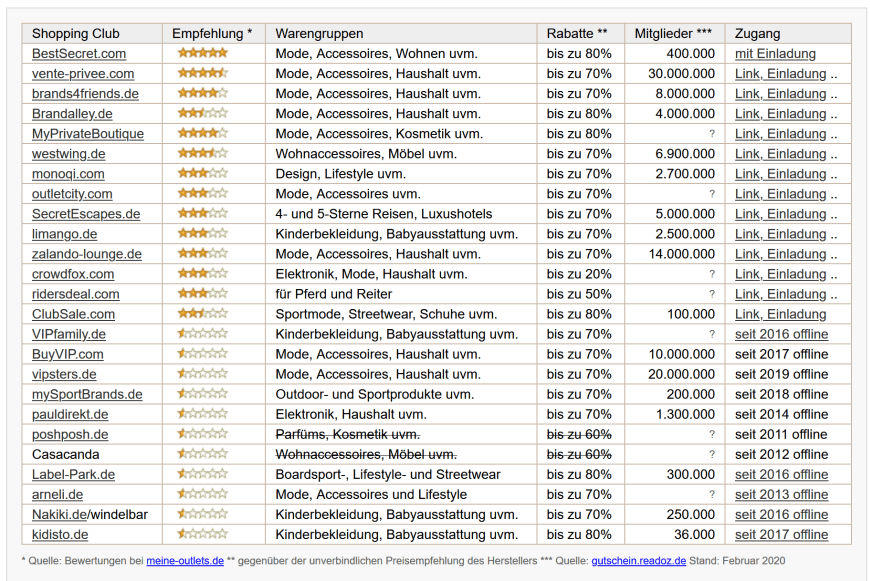Click the "seit 2017 offline" link for kidisto.de

tap(781, 534)
